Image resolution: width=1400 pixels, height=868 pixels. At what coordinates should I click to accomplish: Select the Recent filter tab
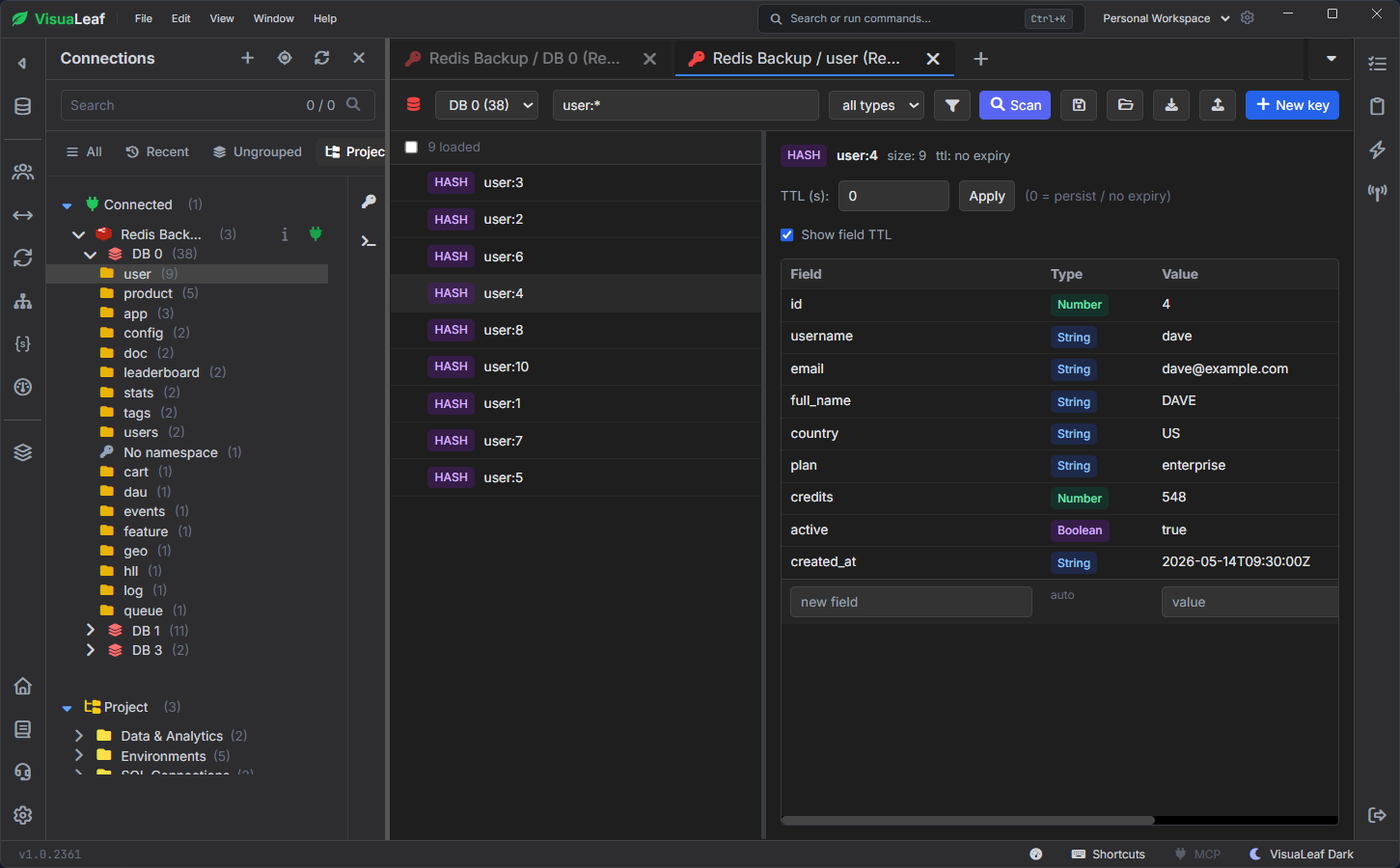click(157, 151)
